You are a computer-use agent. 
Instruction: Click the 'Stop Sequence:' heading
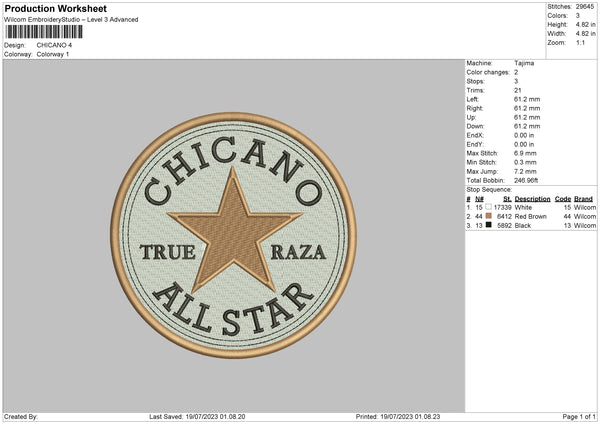click(x=489, y=189)
